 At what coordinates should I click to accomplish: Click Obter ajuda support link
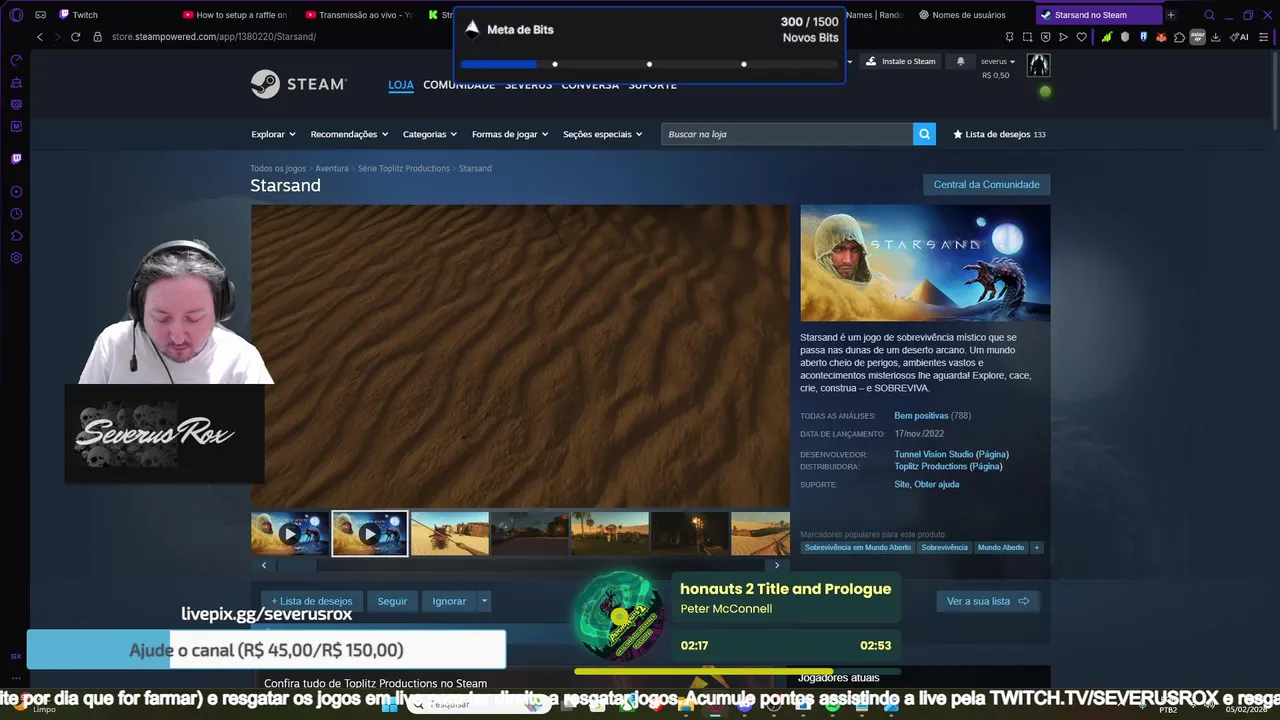[937, 484]
